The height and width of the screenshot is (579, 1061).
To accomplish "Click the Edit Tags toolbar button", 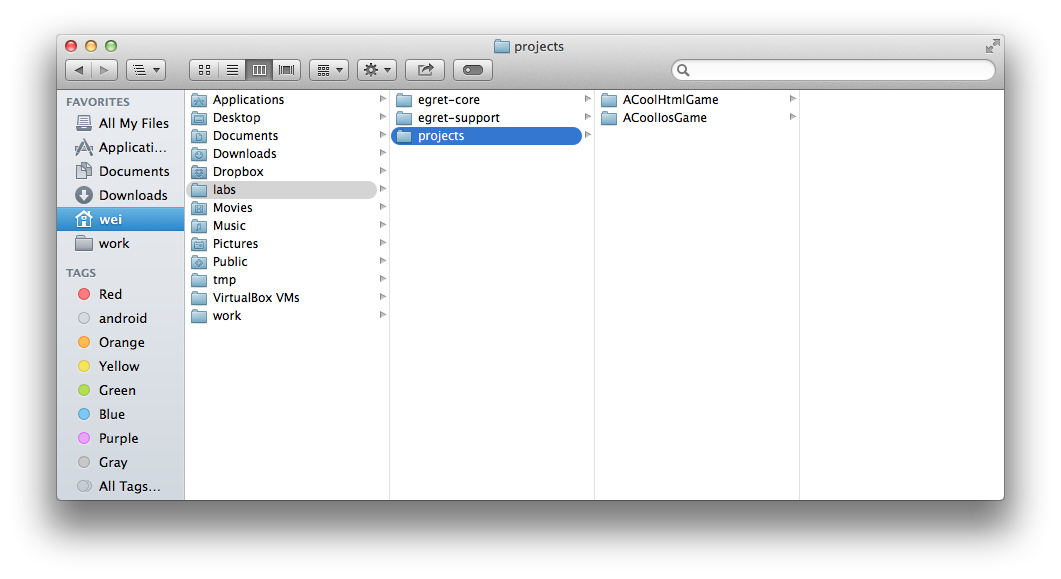I will coord(473,70).
